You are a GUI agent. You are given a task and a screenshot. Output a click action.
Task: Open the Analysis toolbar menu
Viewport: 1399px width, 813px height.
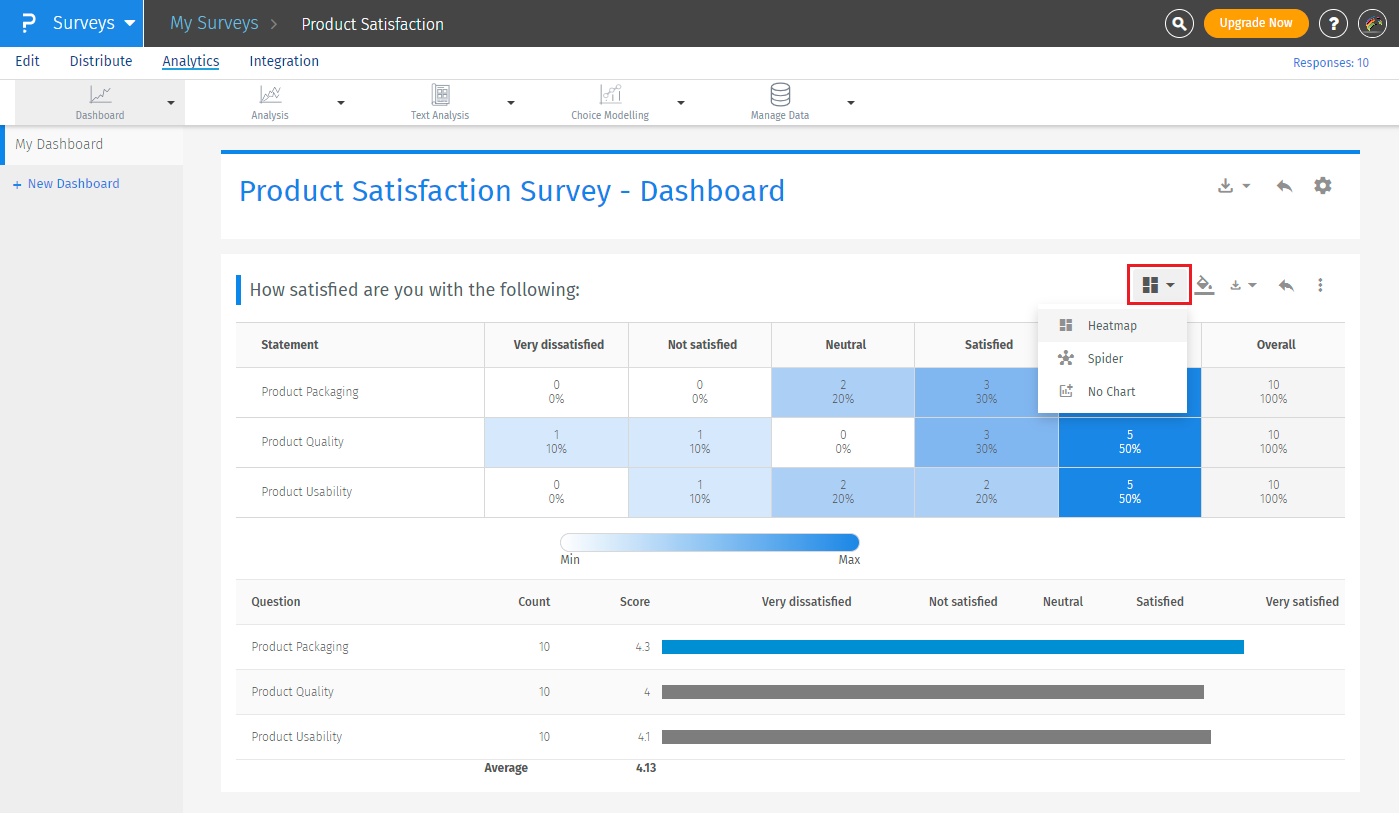tap(270, 102)
